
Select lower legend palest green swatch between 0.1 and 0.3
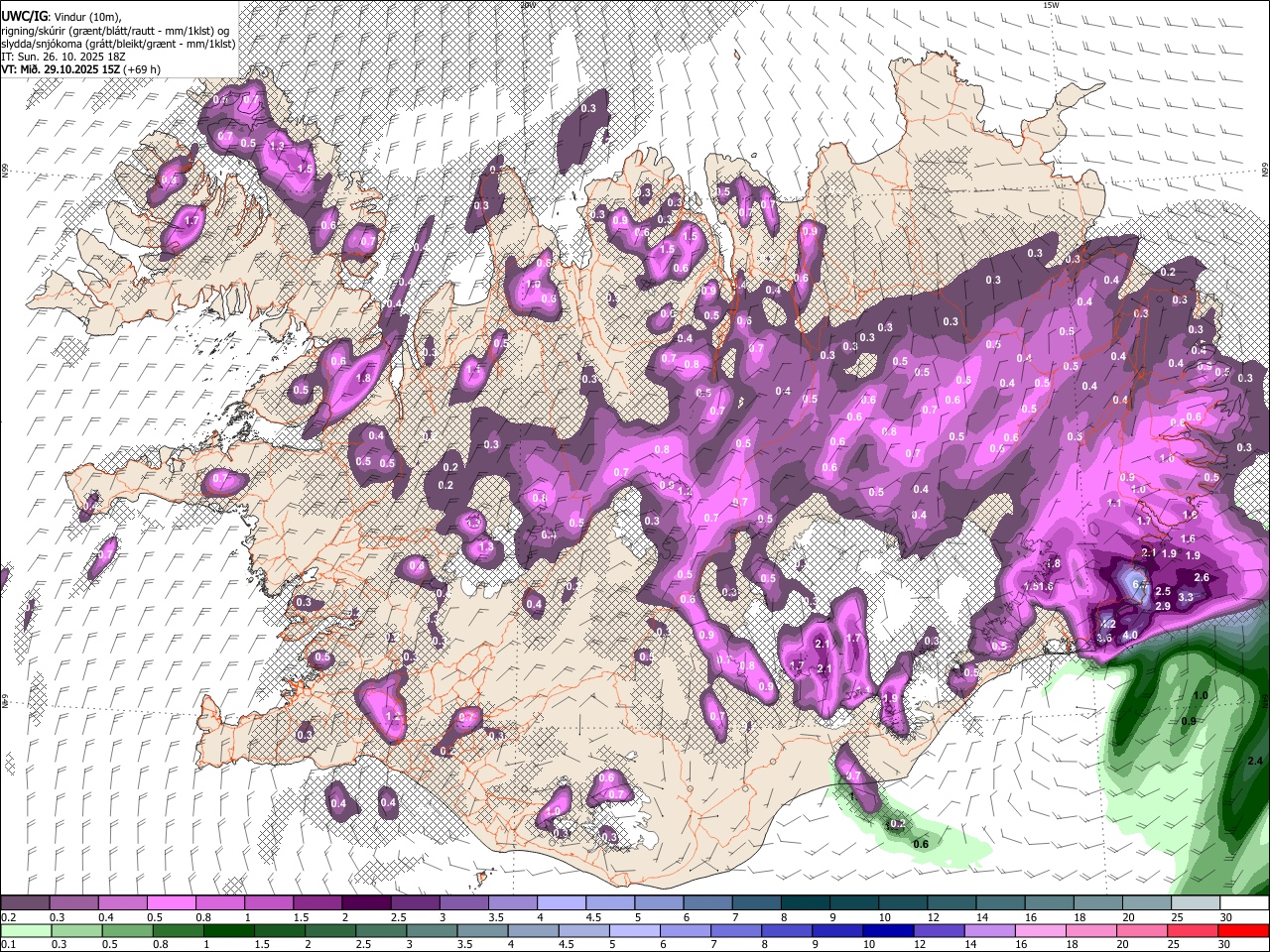click(x=25, y=931)
